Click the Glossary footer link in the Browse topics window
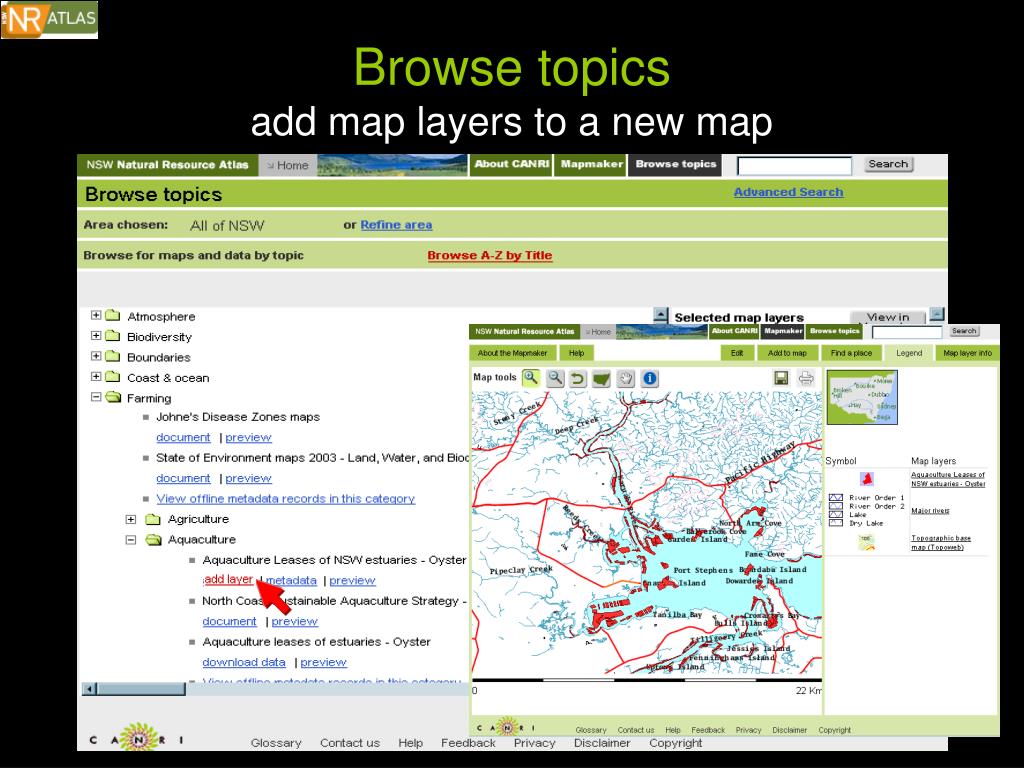Viewport: 1024px width, 768px height. tap(276, 743)
